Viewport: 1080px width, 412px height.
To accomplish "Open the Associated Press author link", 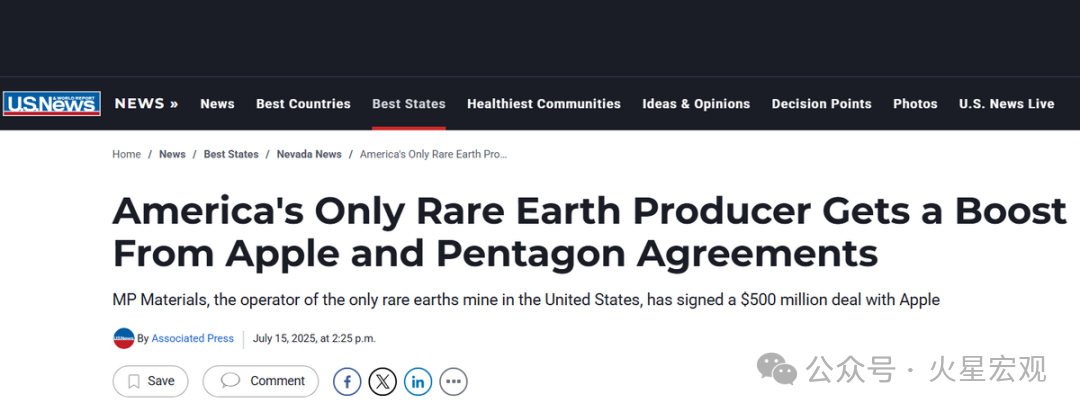I will (x=193, y=338).
